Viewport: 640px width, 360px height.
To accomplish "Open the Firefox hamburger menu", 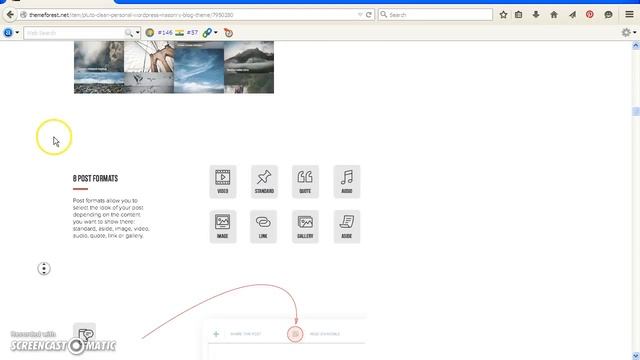I will coord(629,15).
